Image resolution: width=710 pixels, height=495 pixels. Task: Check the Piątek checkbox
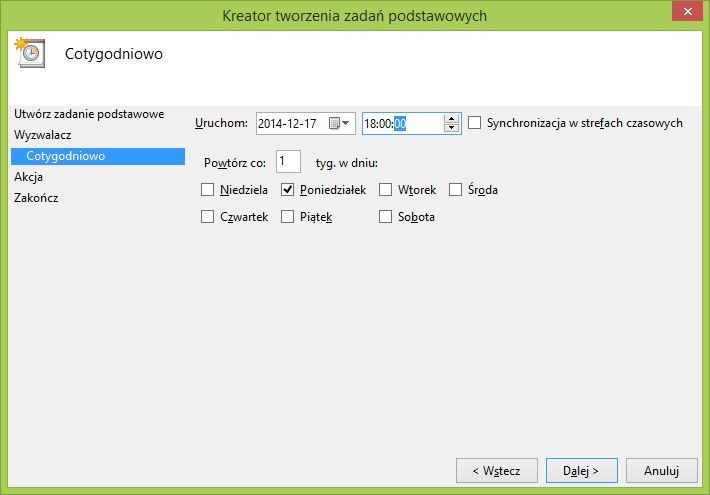[x=288, y=216]
